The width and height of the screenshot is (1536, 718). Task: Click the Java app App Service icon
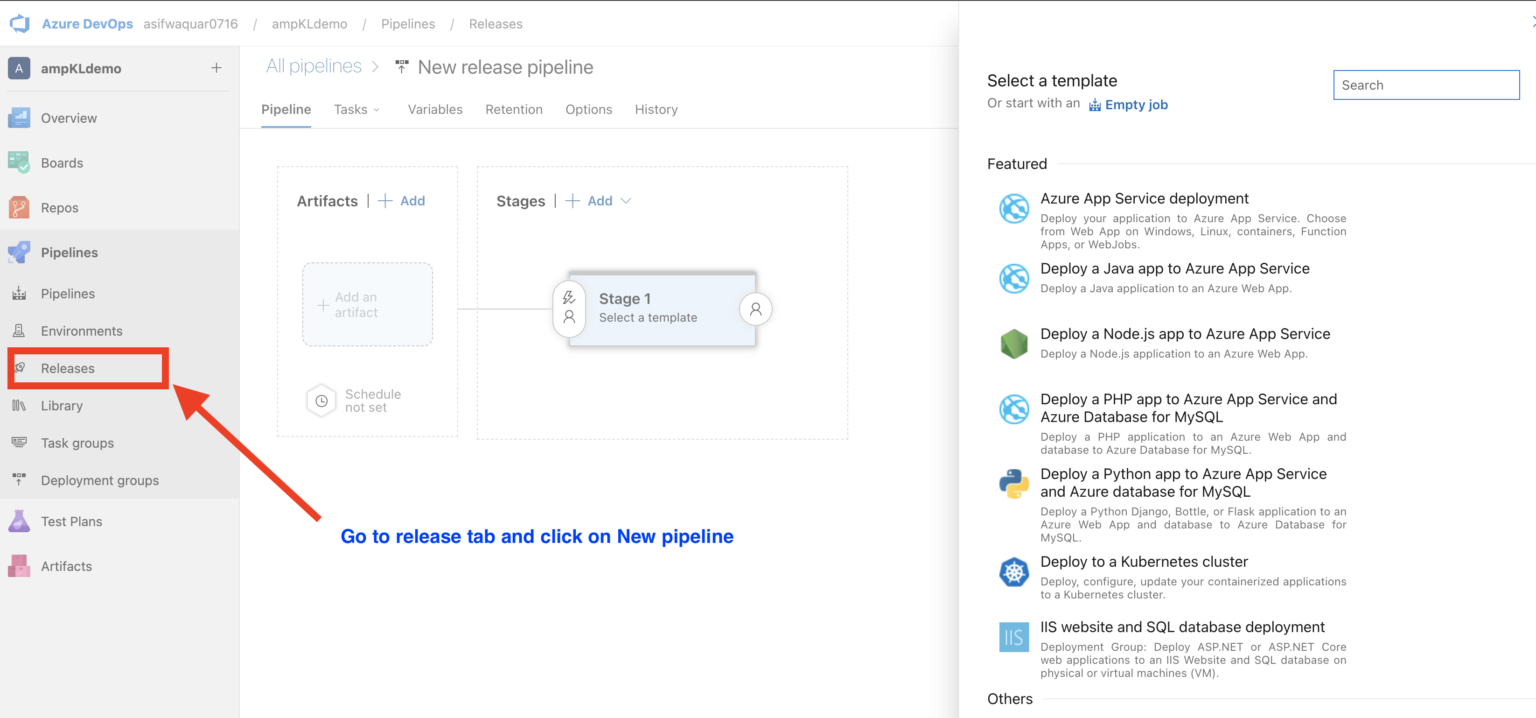coord(1014,278)
